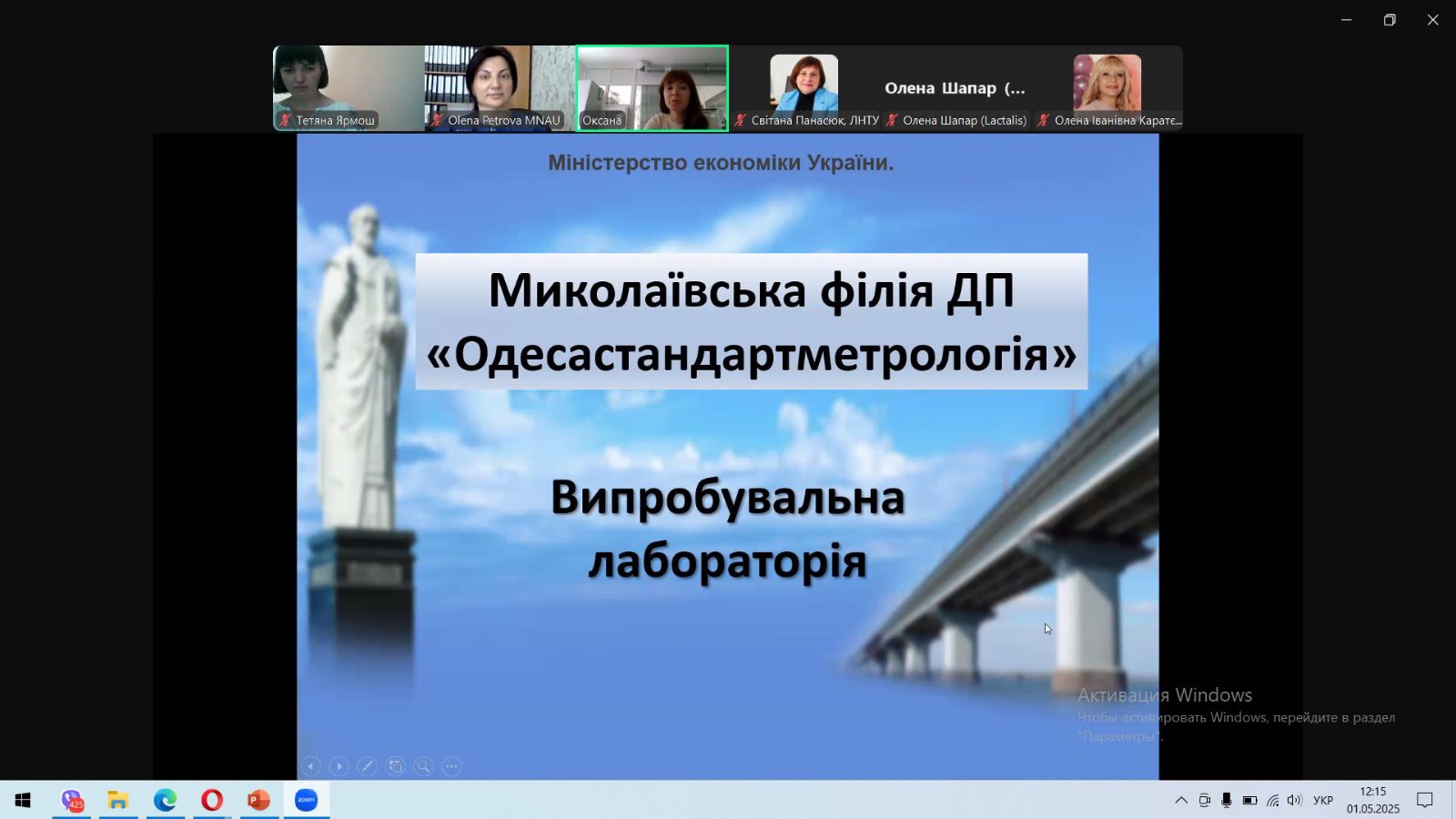
Task: Open Windows notification center icon
Action: tap(1425, 801)
